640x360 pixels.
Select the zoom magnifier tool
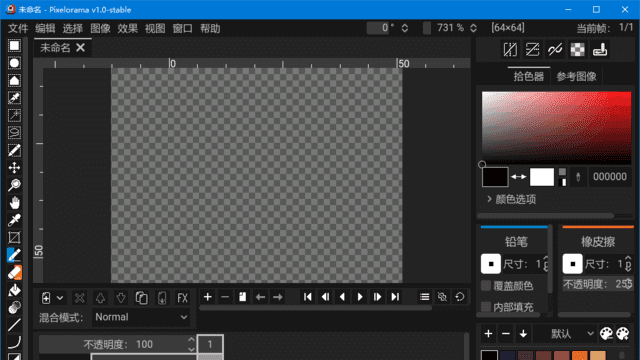pyautogui.click(x=14, y=185)
